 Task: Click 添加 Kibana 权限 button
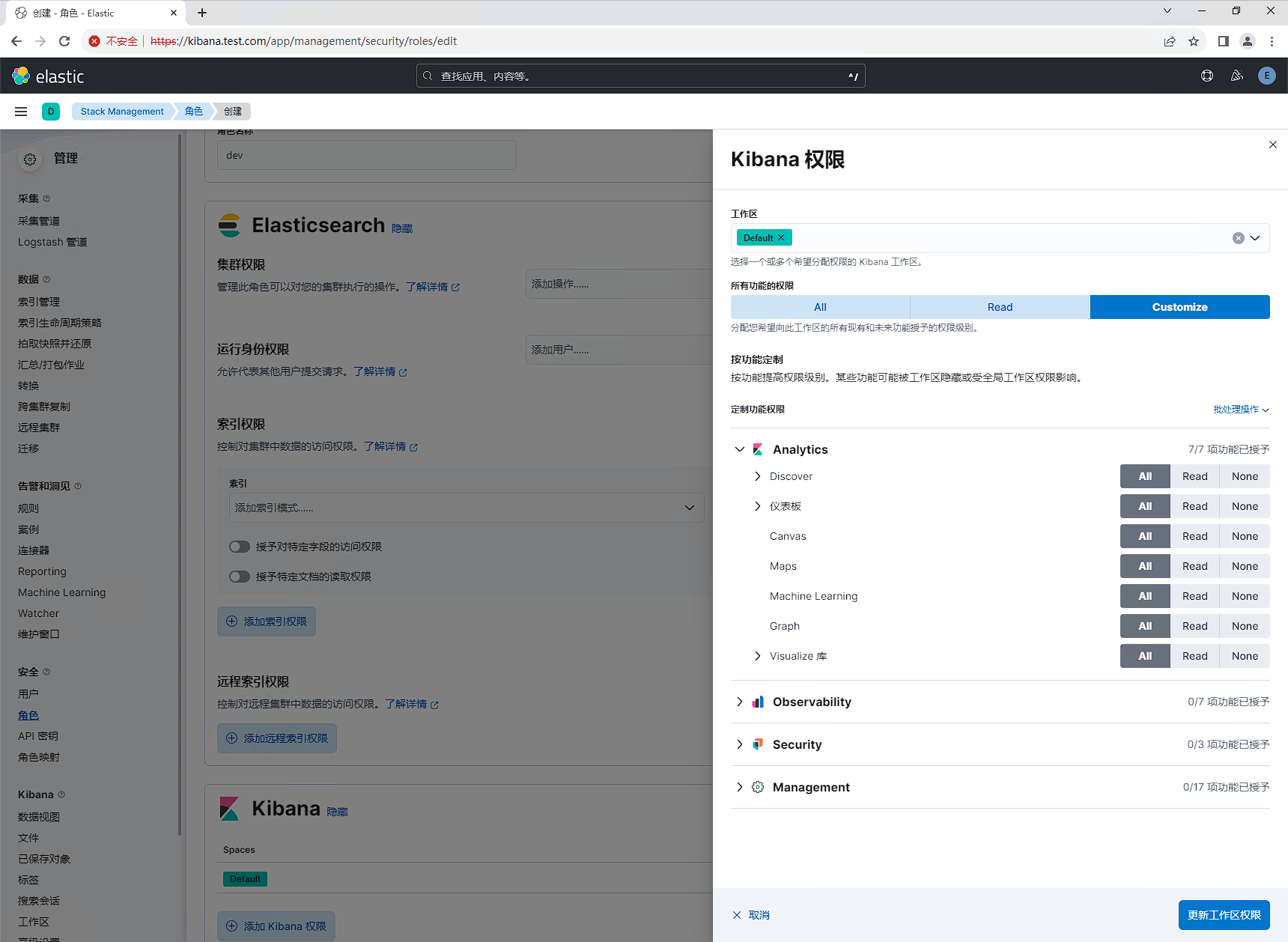pos(276,926)
